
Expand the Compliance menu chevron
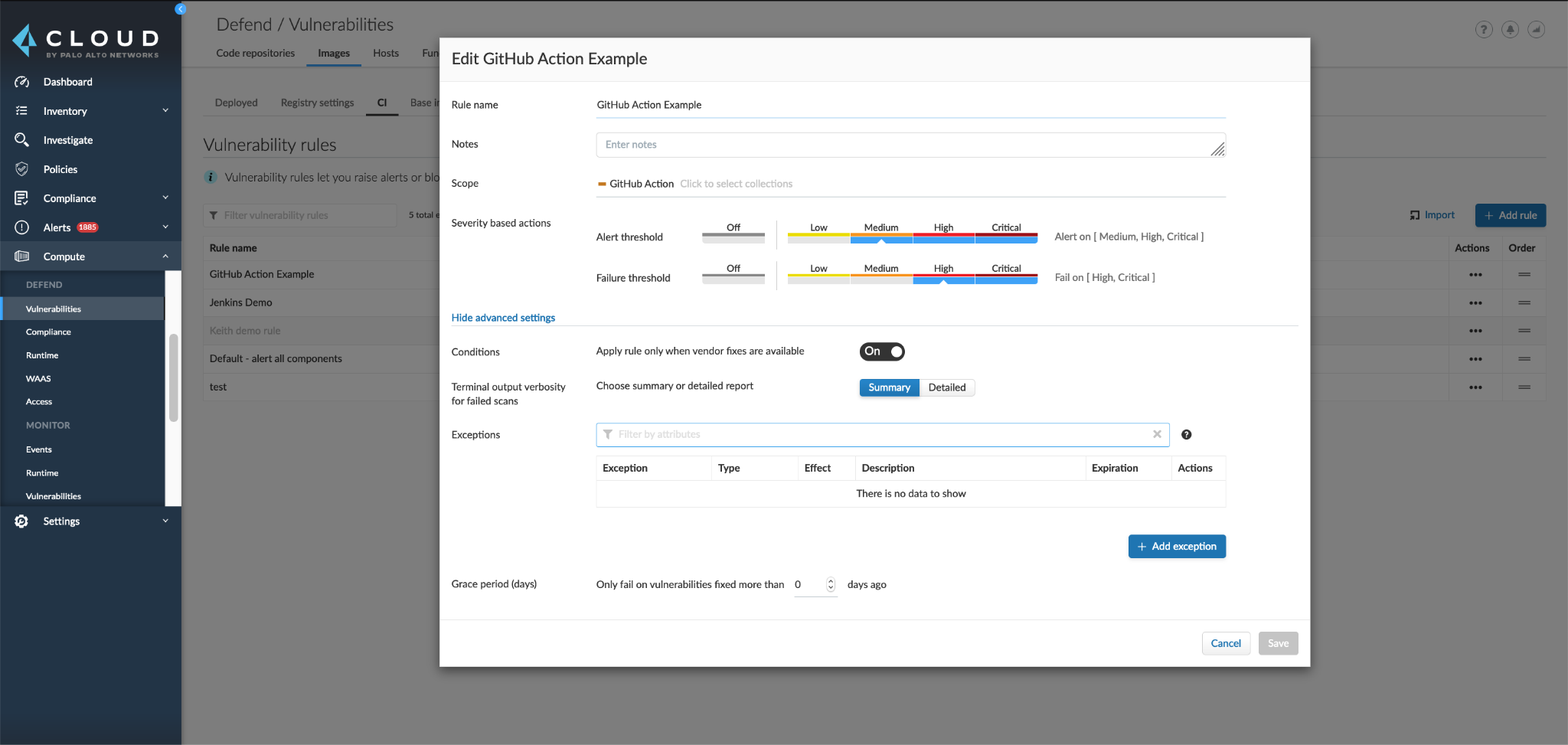point(165,198)
